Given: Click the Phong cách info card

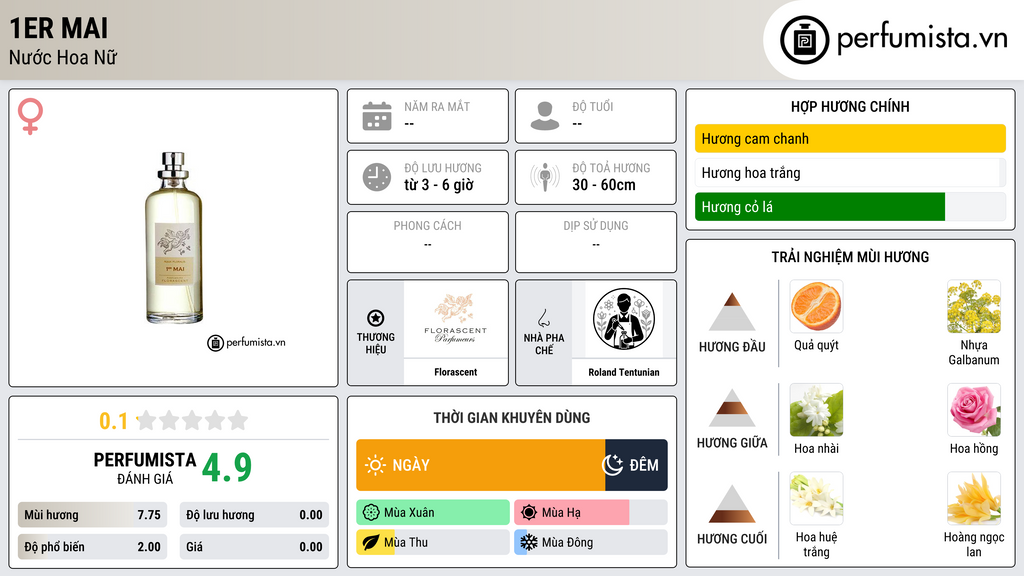Looking at the screenshot, I should click(x=428, y=242).
